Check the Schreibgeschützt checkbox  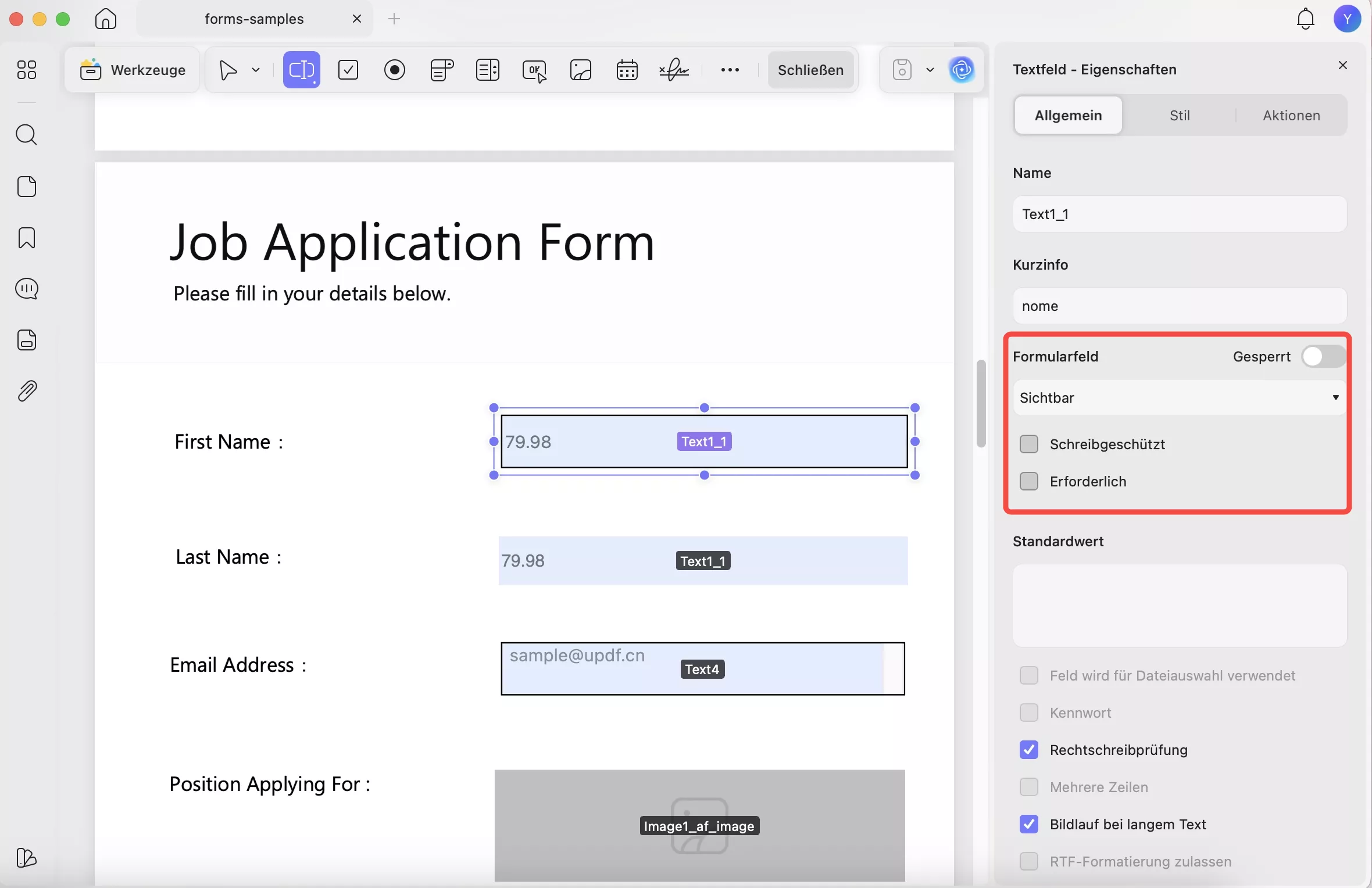pyautogui.click(x=1028, y=444)
